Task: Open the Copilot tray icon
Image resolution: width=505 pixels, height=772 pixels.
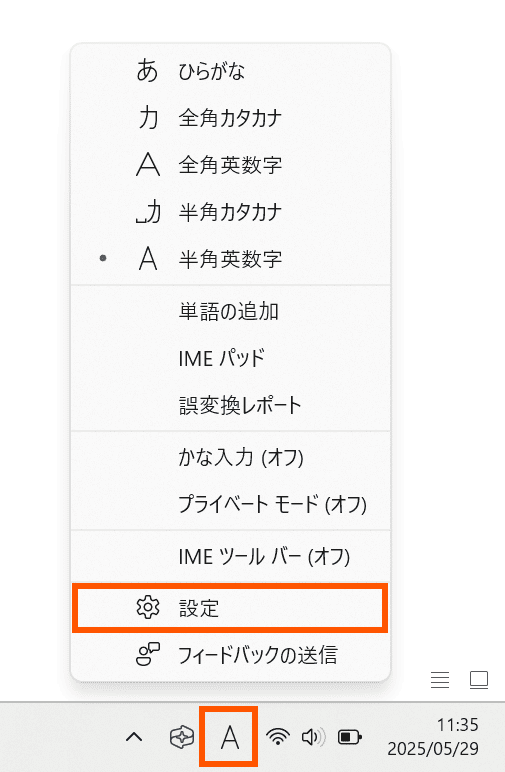Action: 182,738
